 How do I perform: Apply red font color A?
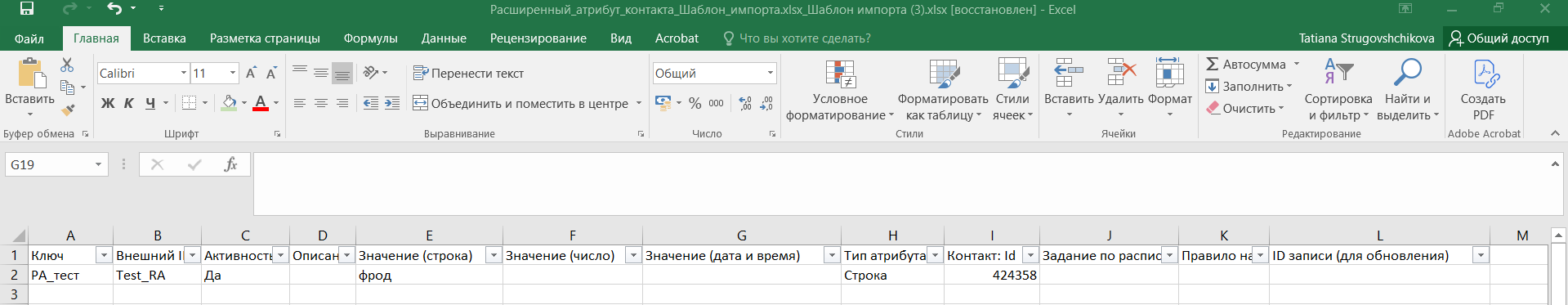(x=261, y=103)
